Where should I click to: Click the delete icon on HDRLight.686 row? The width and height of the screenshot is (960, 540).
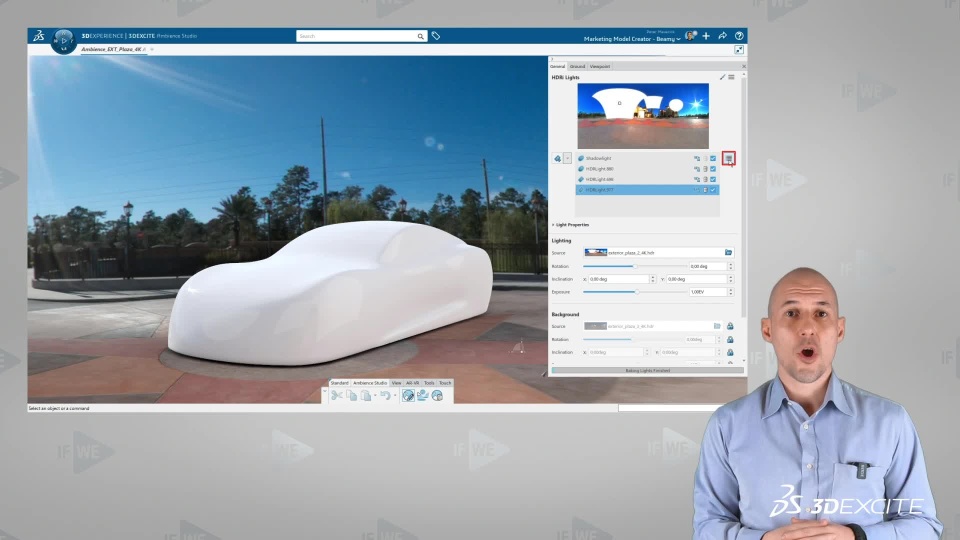tap(705, 179)
